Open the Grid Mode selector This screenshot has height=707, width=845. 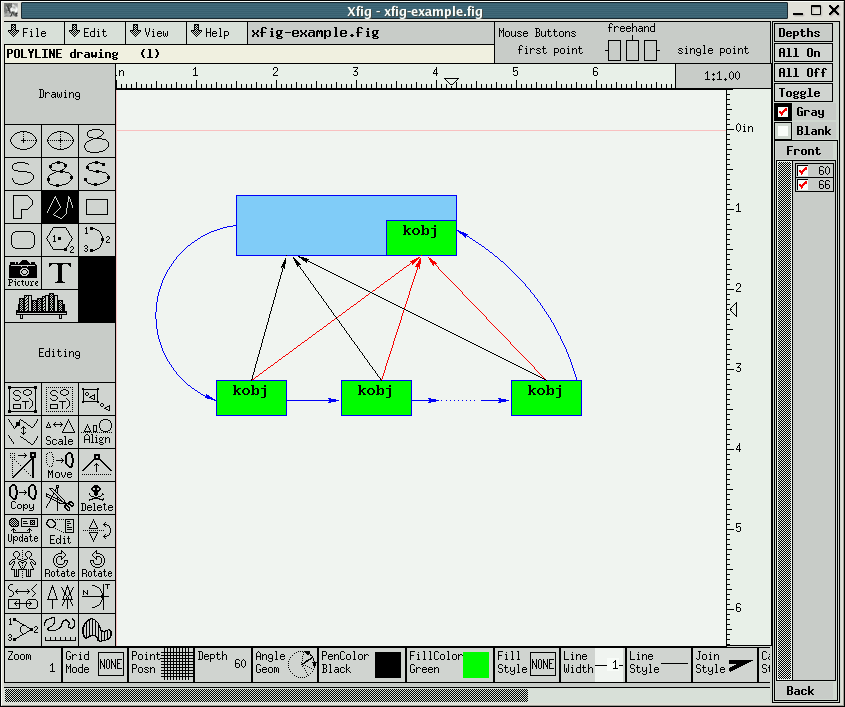coord(93,664)
